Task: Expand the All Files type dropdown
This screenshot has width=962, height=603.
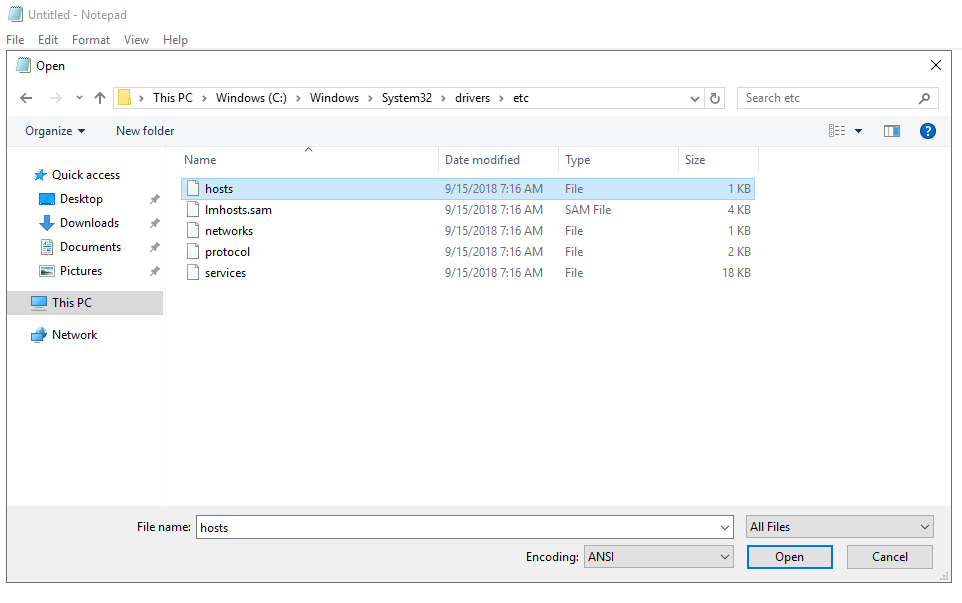Action: [x=839, y=527]
